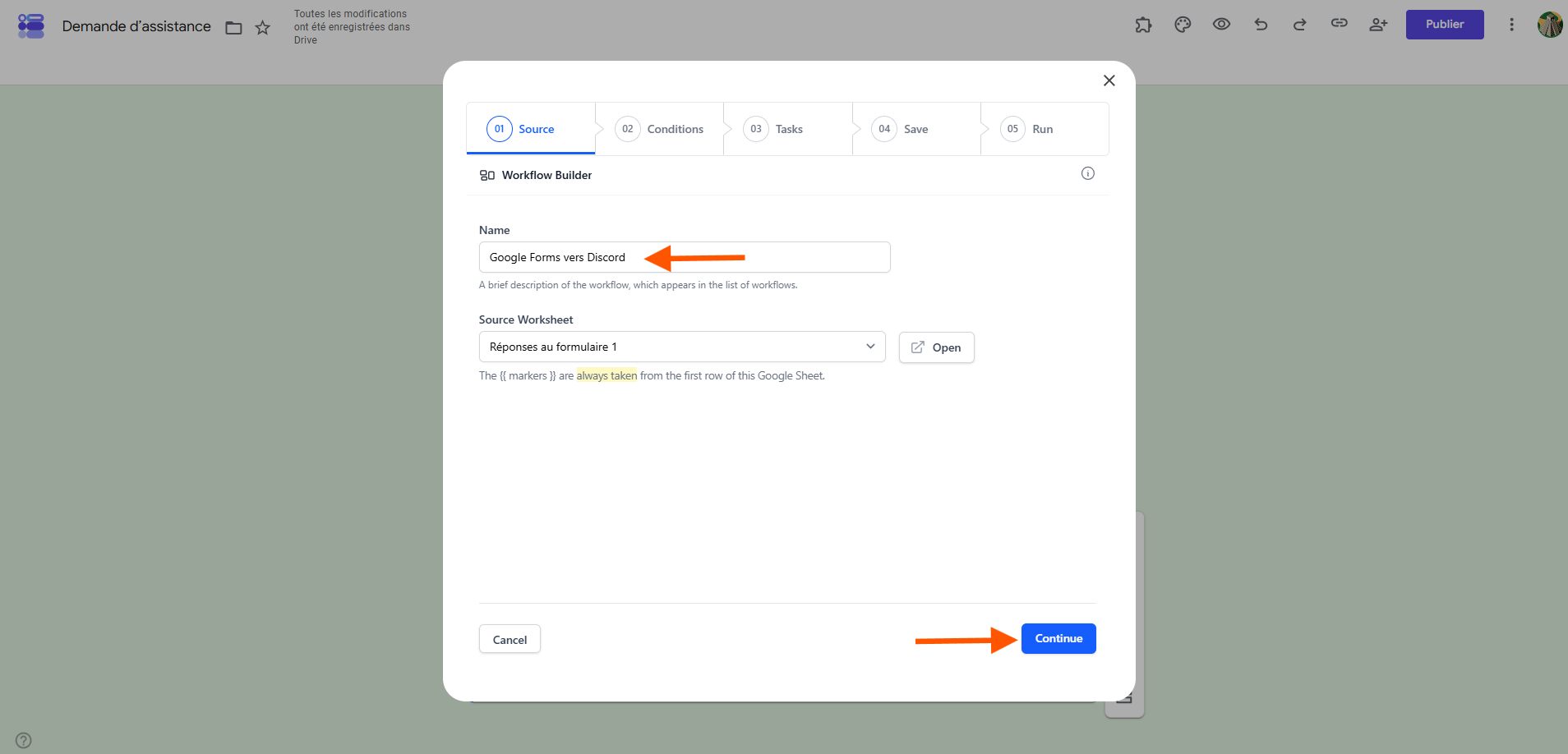Star the Demande d'assistance form
Viewport: 1568px width, 754px height.
(263, 28)
